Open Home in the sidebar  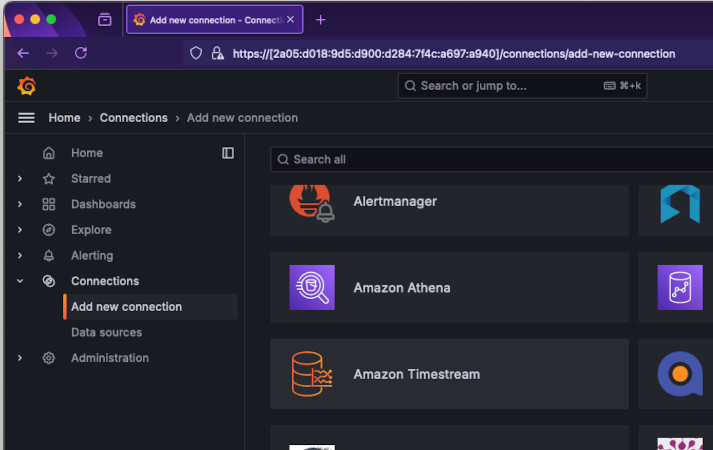point(87,153)
